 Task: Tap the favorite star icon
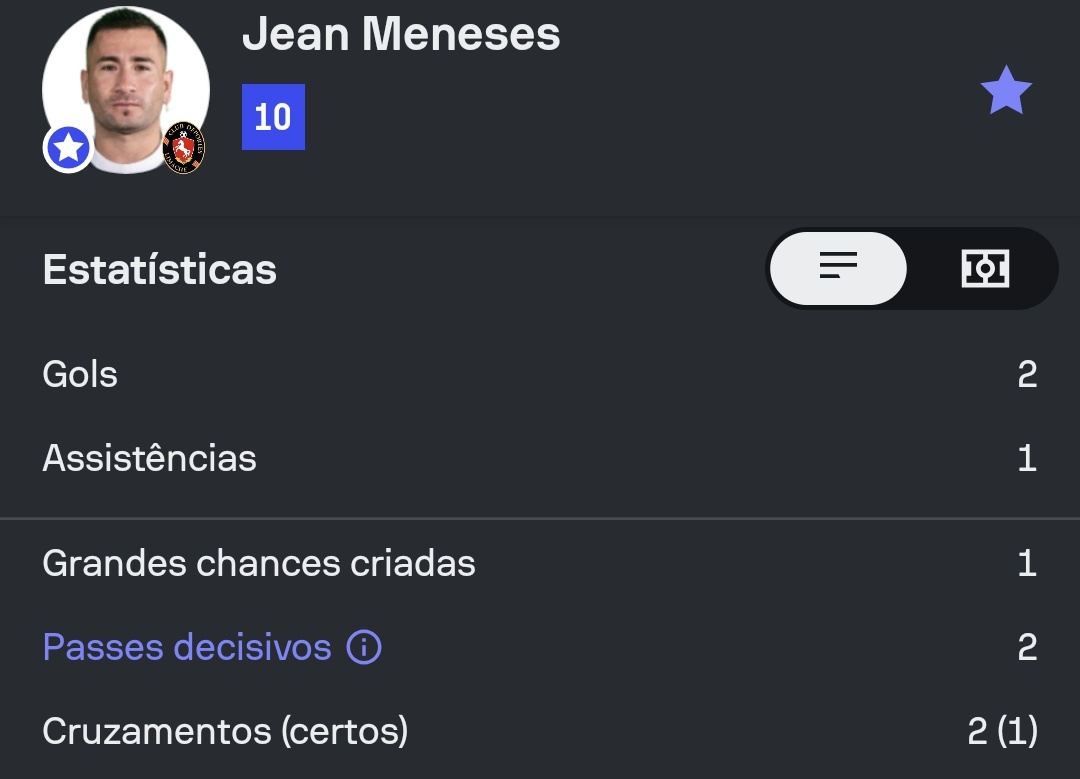click(x=1005, y=91)
